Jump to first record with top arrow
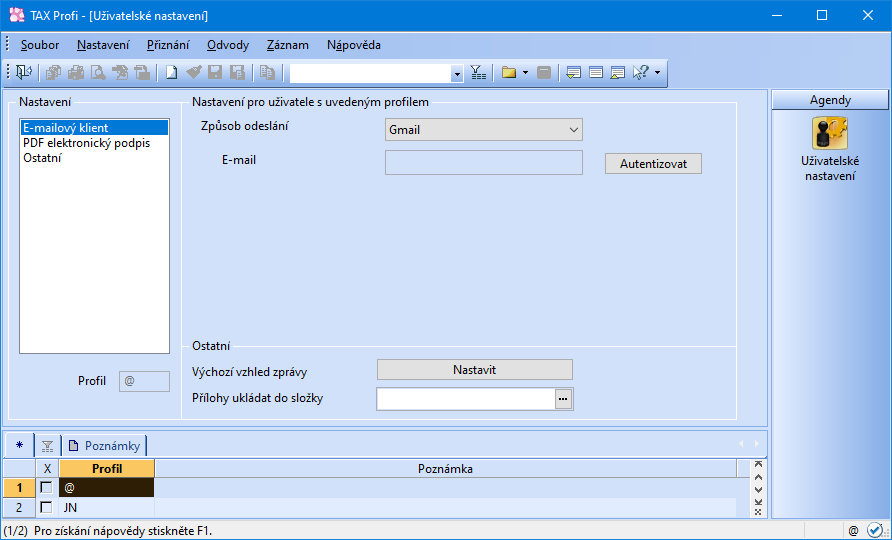 pos(758,465)
